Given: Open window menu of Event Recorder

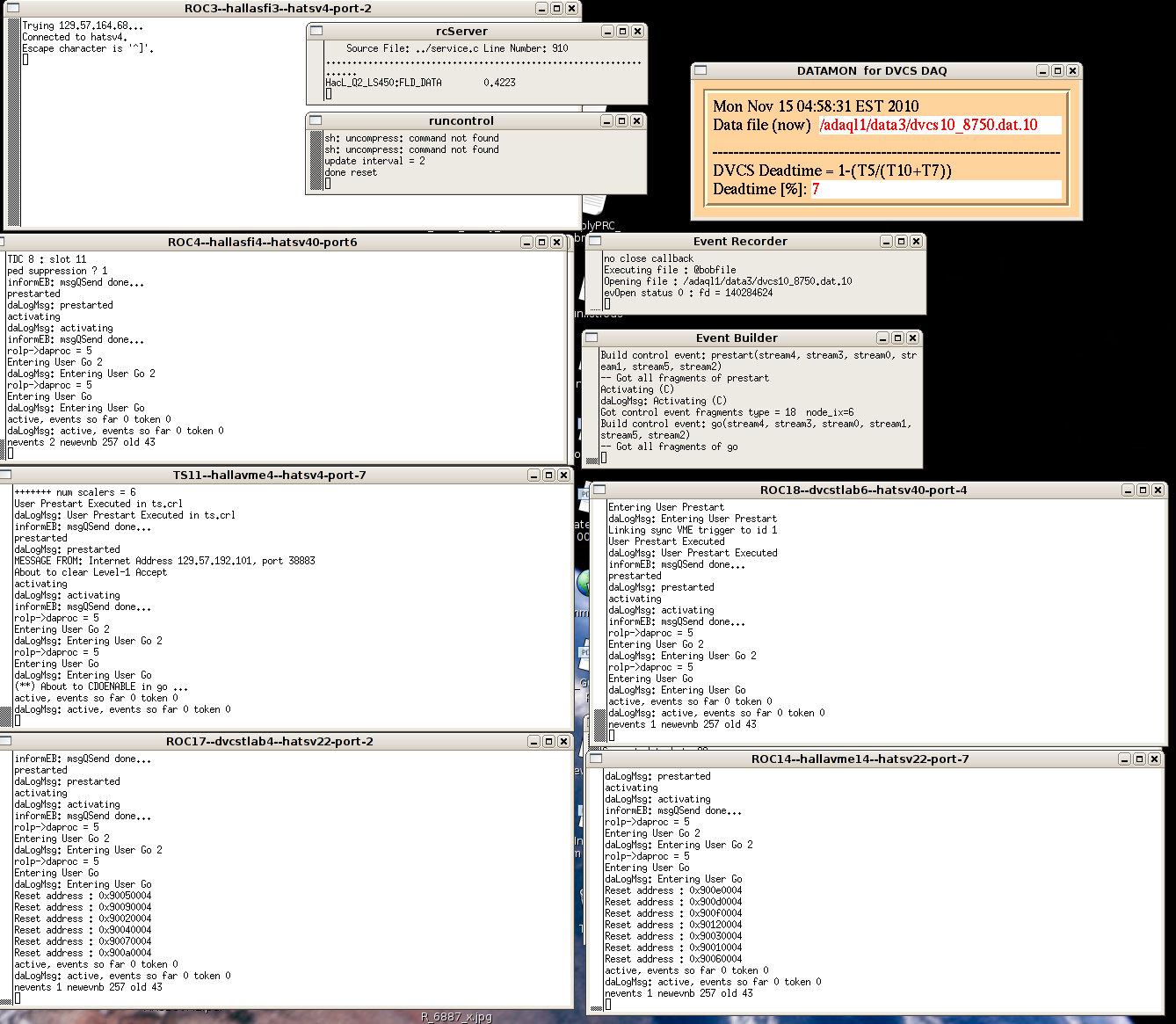Looking at the screenshot, I should (595, 241).
